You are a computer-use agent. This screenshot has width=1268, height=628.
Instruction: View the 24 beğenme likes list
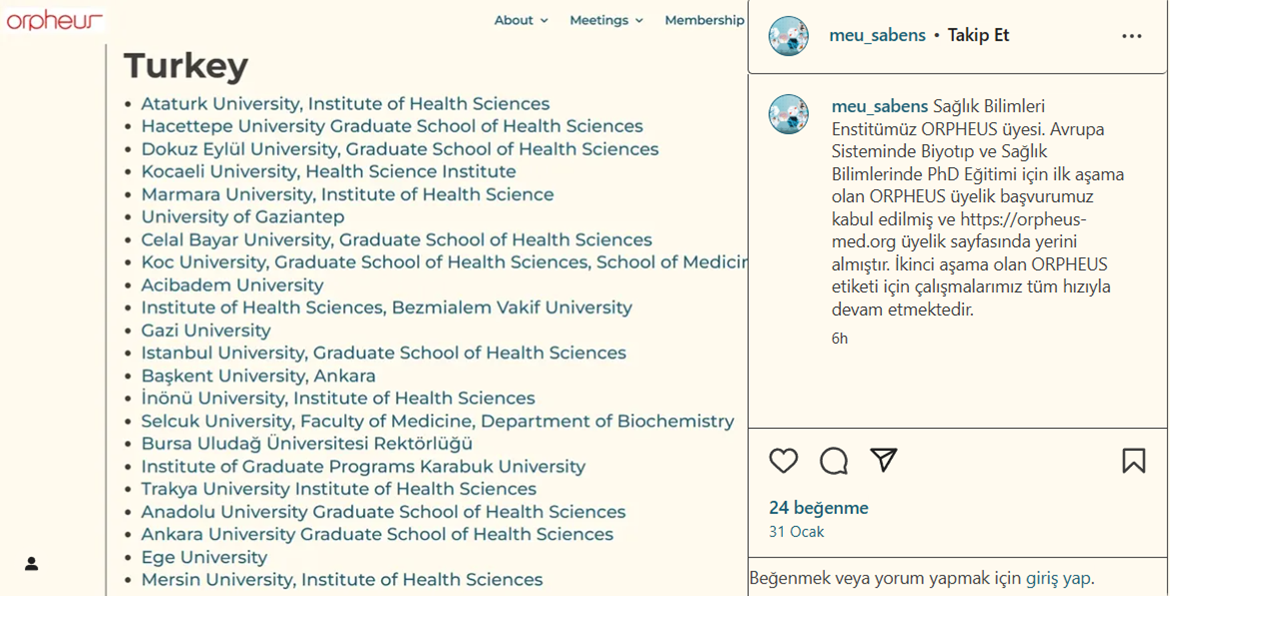[818, 508]
